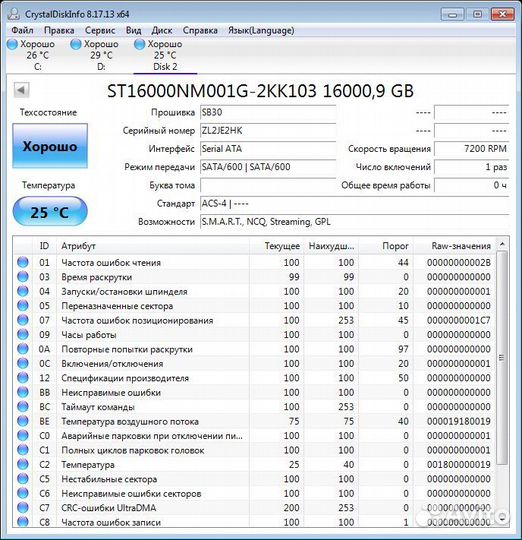The width and height of the screenshot is (522, 540).
Task: Click the Raw-значения column header
Action: (x=454, y=246)
